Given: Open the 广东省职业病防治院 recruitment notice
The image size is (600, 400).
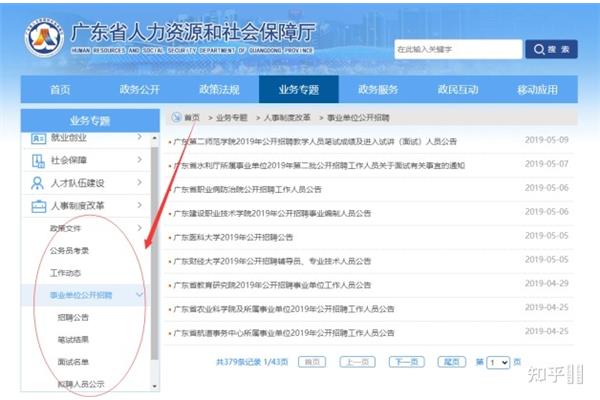Looking at the screenshot, I should point(248,189).
